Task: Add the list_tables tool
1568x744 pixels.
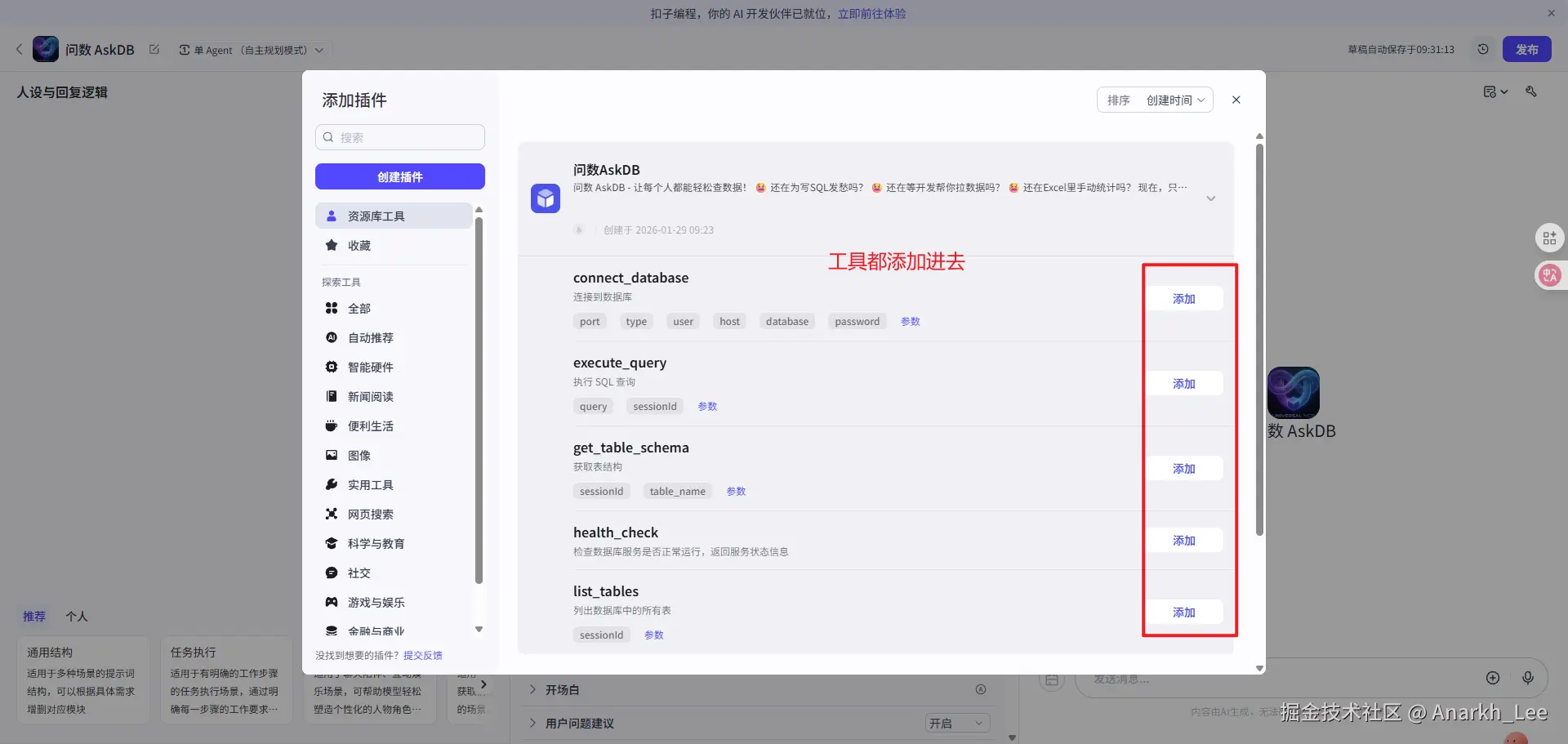Action: (x=1183, y=613)
